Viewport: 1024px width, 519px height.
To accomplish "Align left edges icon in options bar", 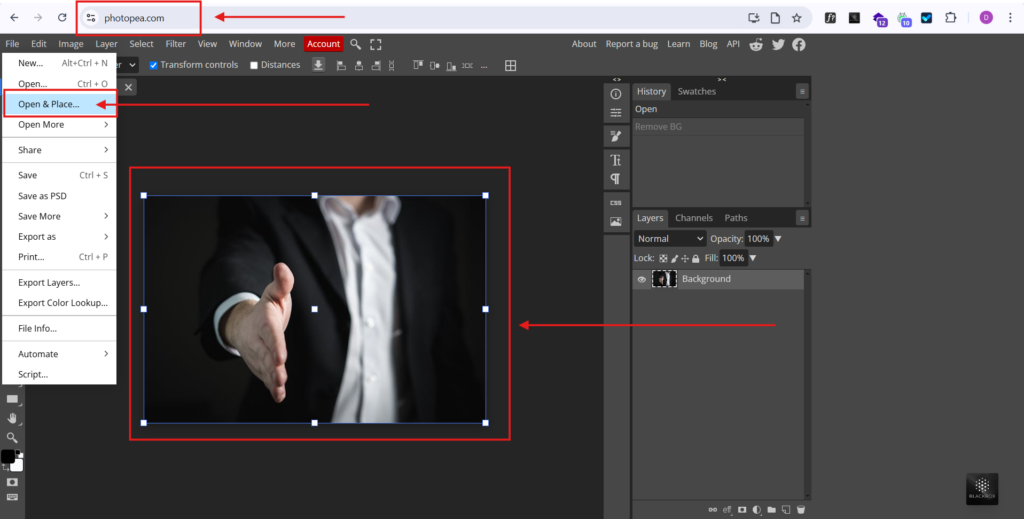I will click(x=341, y=65).
